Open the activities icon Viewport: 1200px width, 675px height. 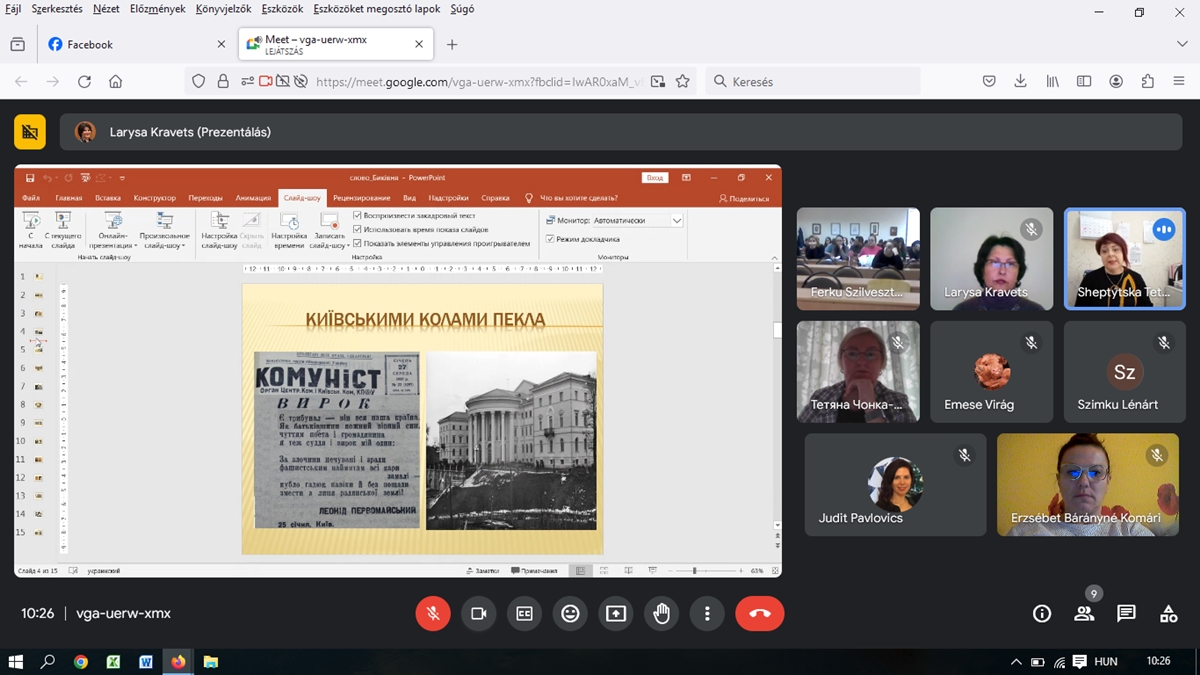(1168, 614)
